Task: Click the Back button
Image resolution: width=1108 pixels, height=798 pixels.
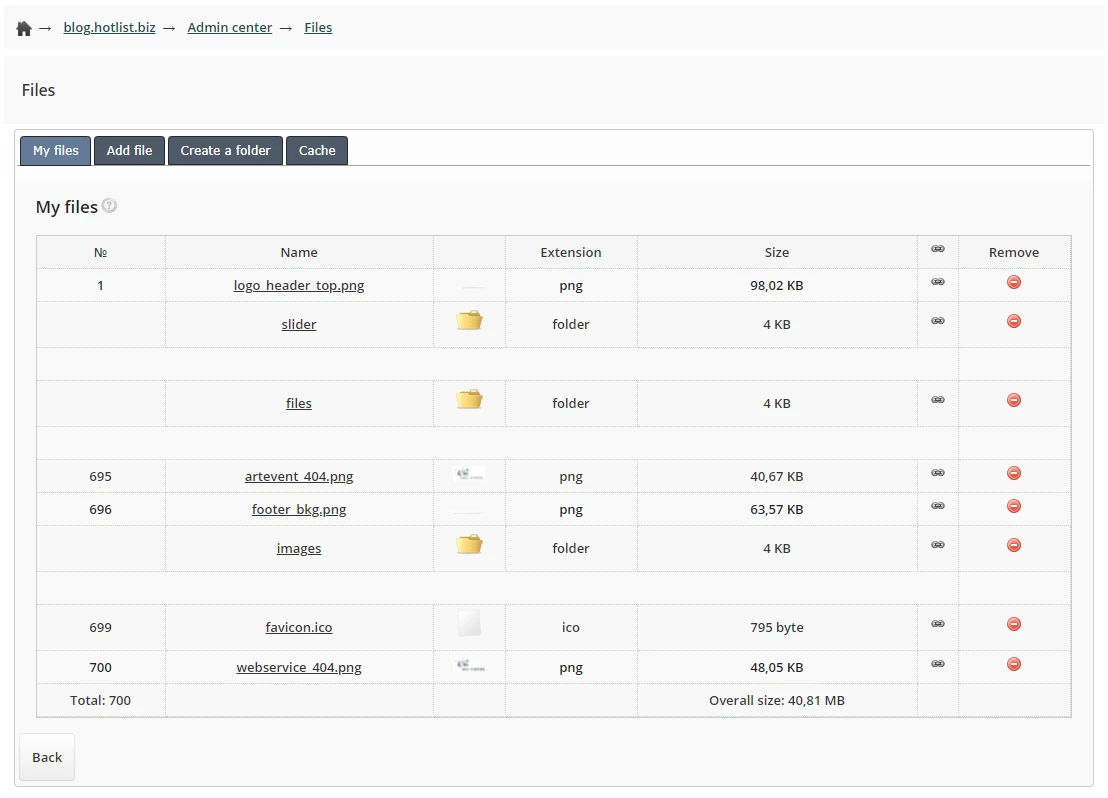Action: pos(47,757)
